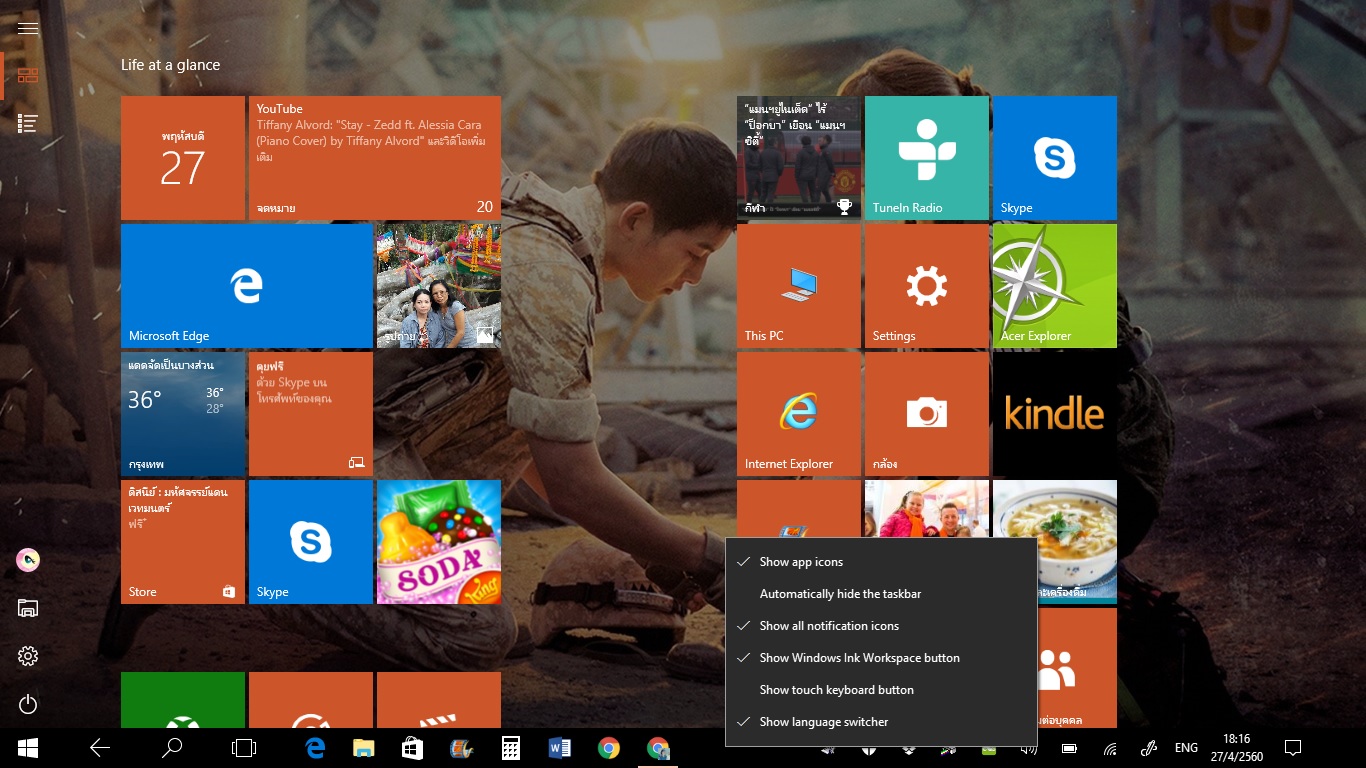Open the Store icon on the taskbar
Image resolution: width=1366 pixels, height=768 pixels.
[412, 748]
